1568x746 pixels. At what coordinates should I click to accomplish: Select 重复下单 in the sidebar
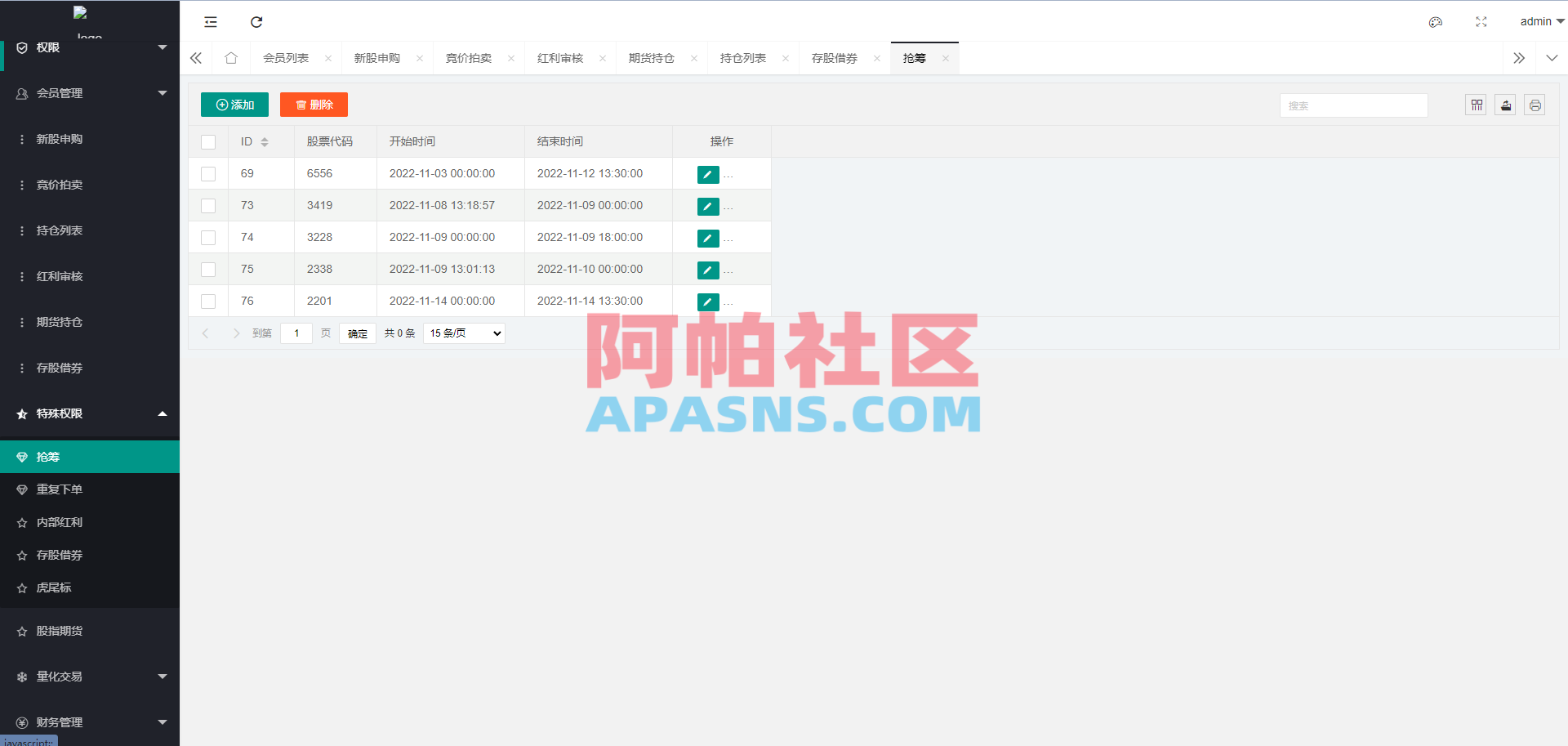coord(59,489)
